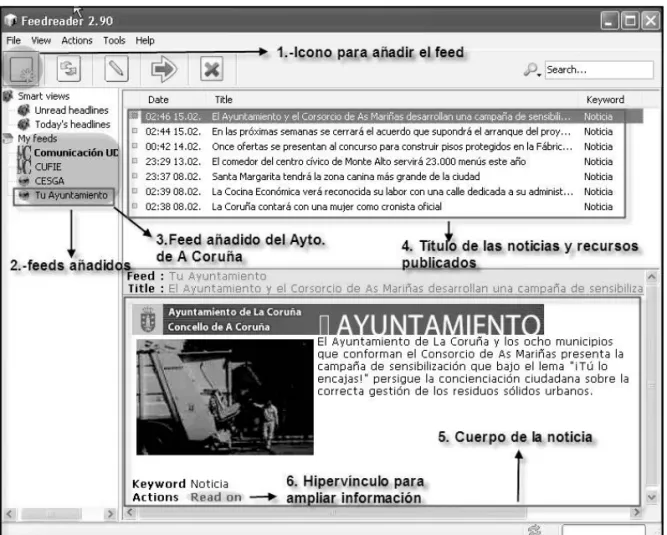
Task: Toggle read marker of 23:37 08.02. headline
Action: click(x=134, y=176)
